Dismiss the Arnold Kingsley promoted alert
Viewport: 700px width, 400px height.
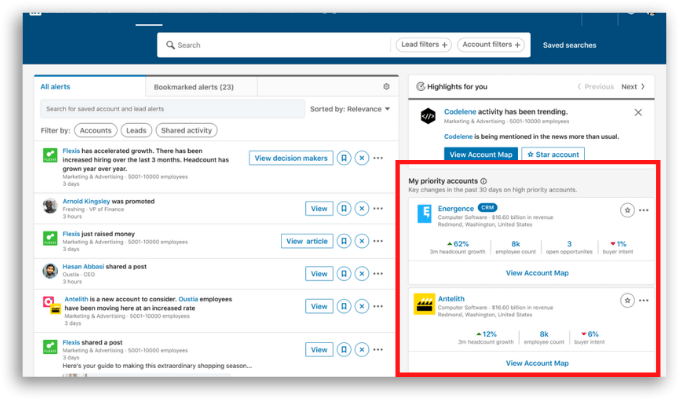(362, 208)
